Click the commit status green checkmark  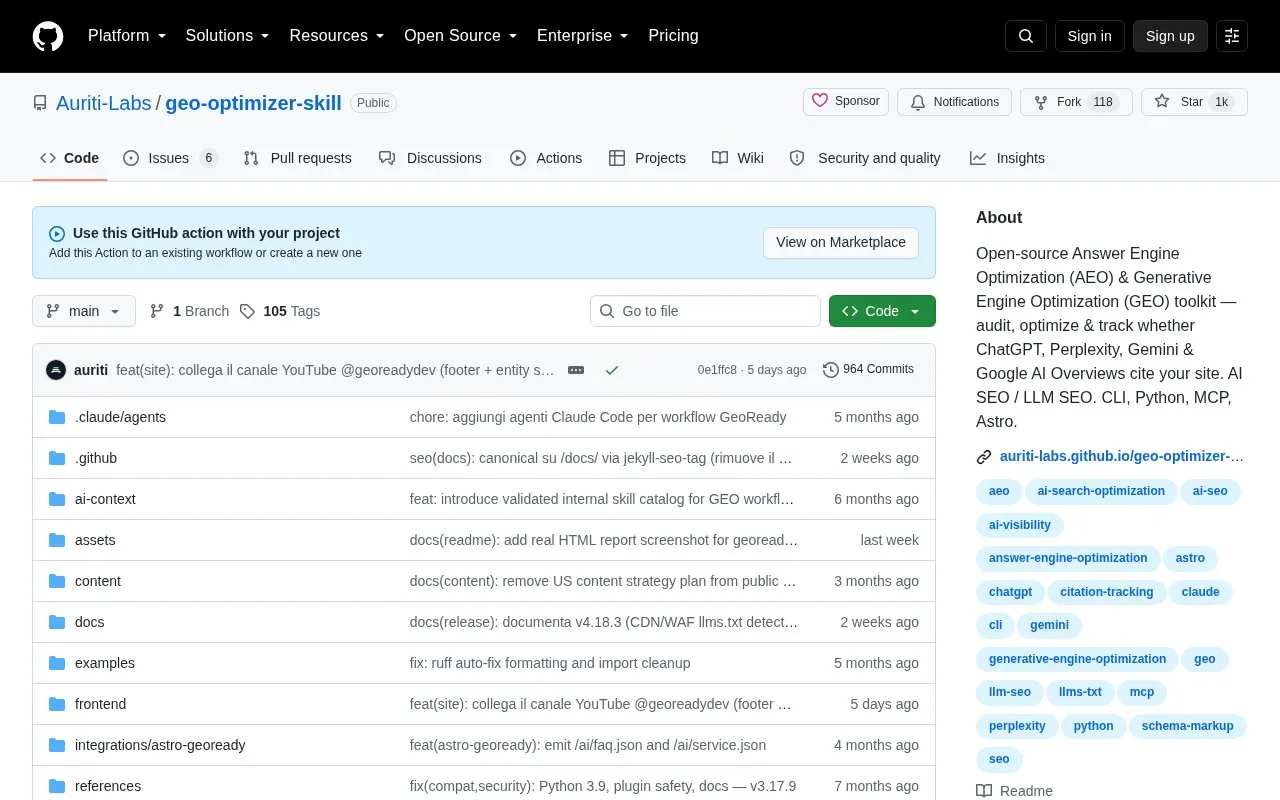point(612,370)
